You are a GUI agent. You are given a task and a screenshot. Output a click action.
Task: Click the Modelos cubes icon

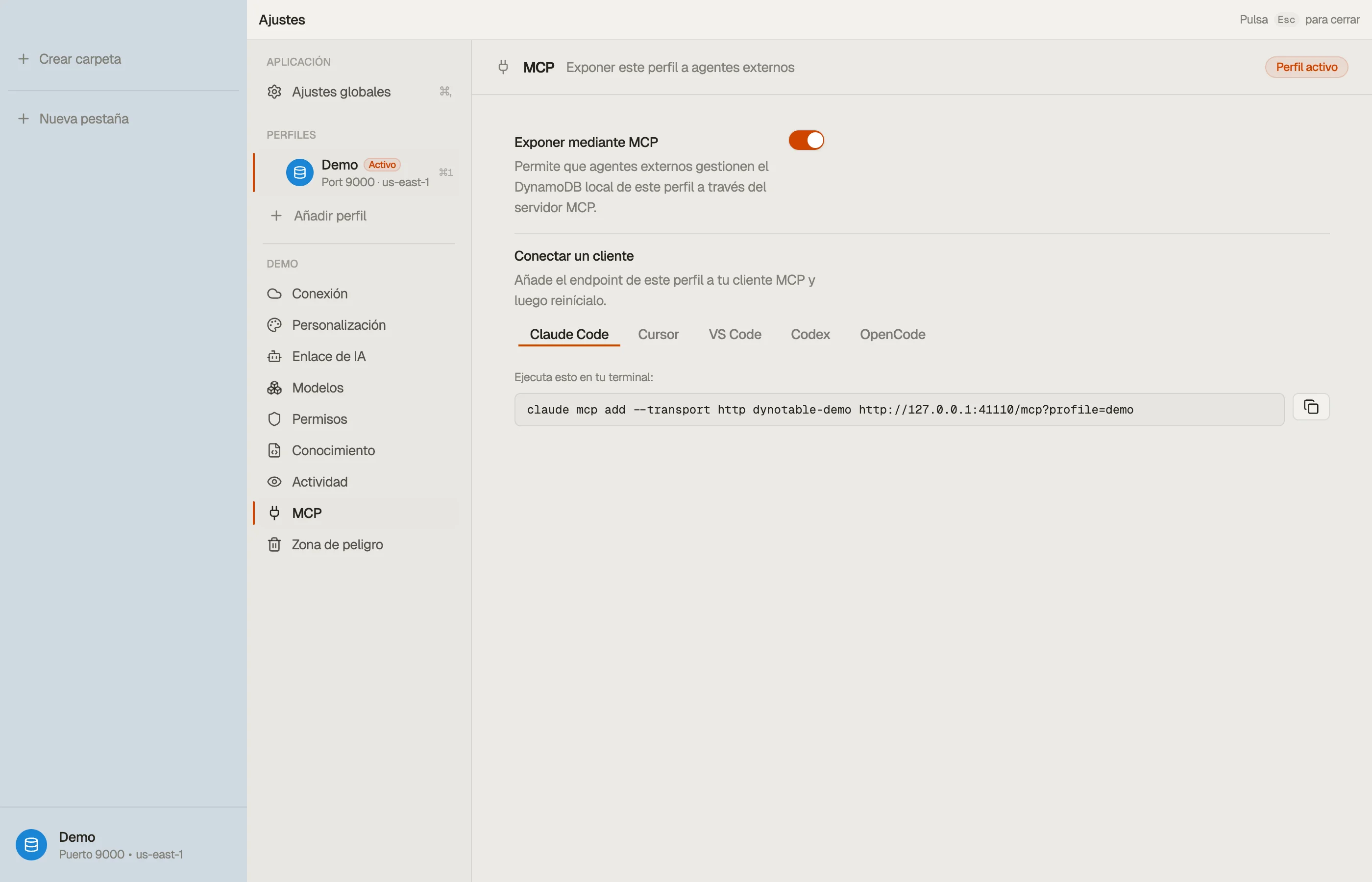(274, 388)
